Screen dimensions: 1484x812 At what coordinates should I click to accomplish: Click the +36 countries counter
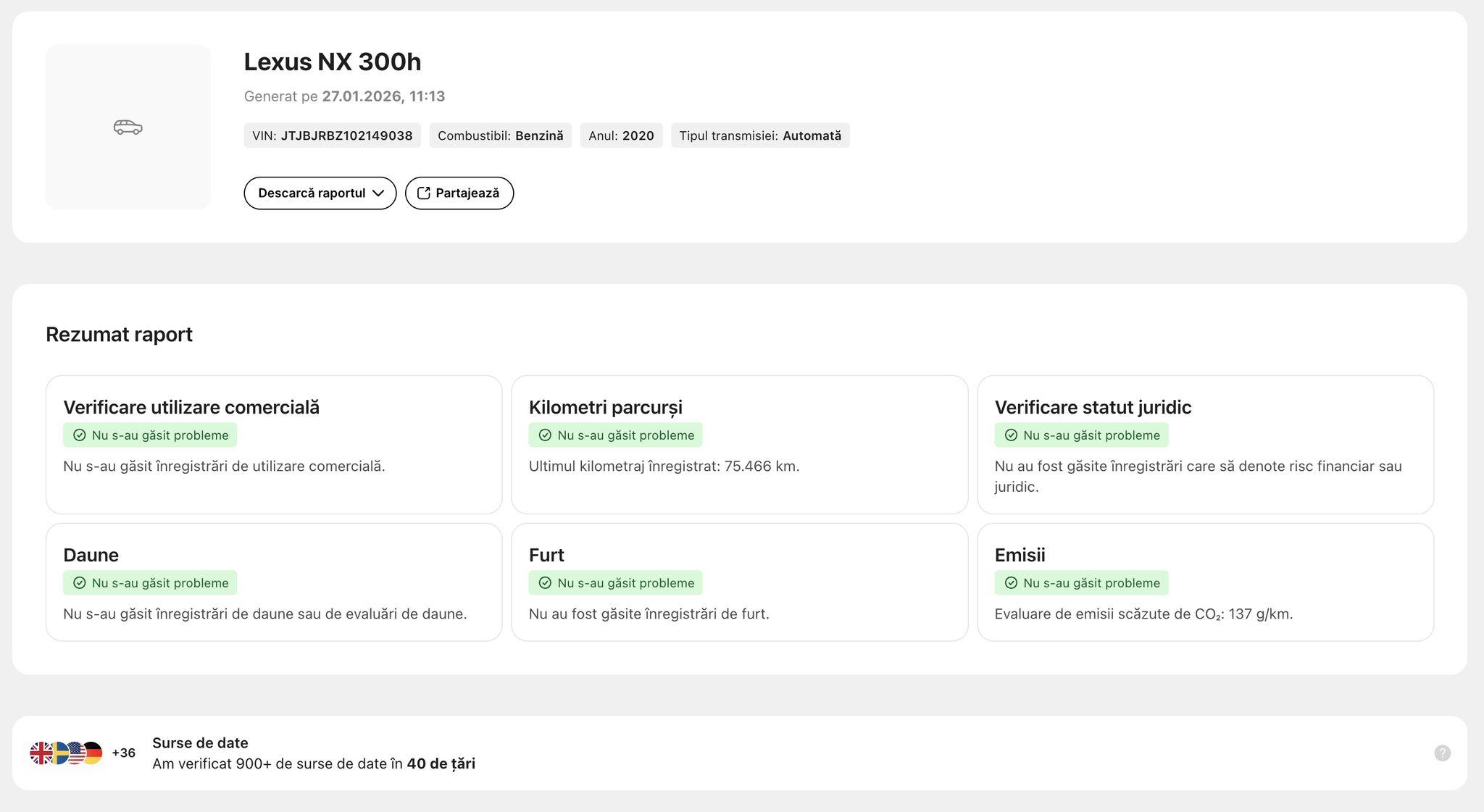123,753
